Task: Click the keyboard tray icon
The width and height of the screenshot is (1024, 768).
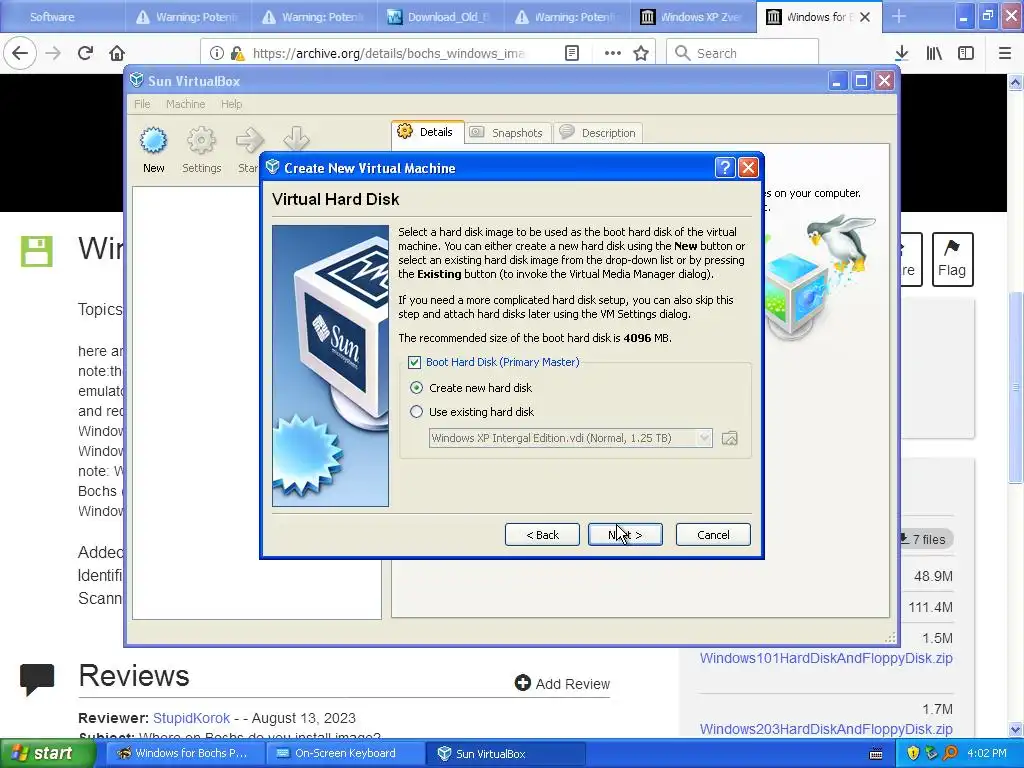Action: 876,754
